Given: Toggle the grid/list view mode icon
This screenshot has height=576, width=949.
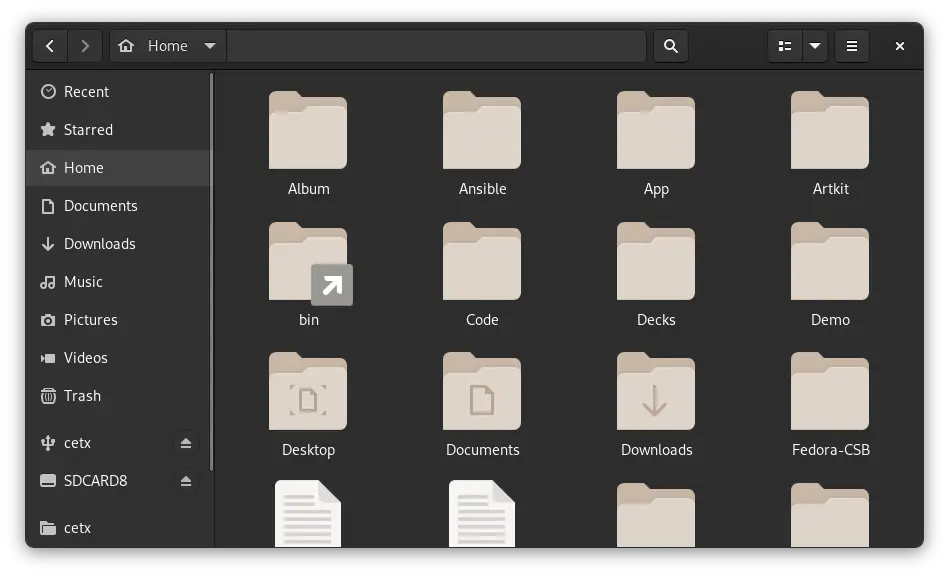Looking at the screenshot, I should click(x=783, y=45).
